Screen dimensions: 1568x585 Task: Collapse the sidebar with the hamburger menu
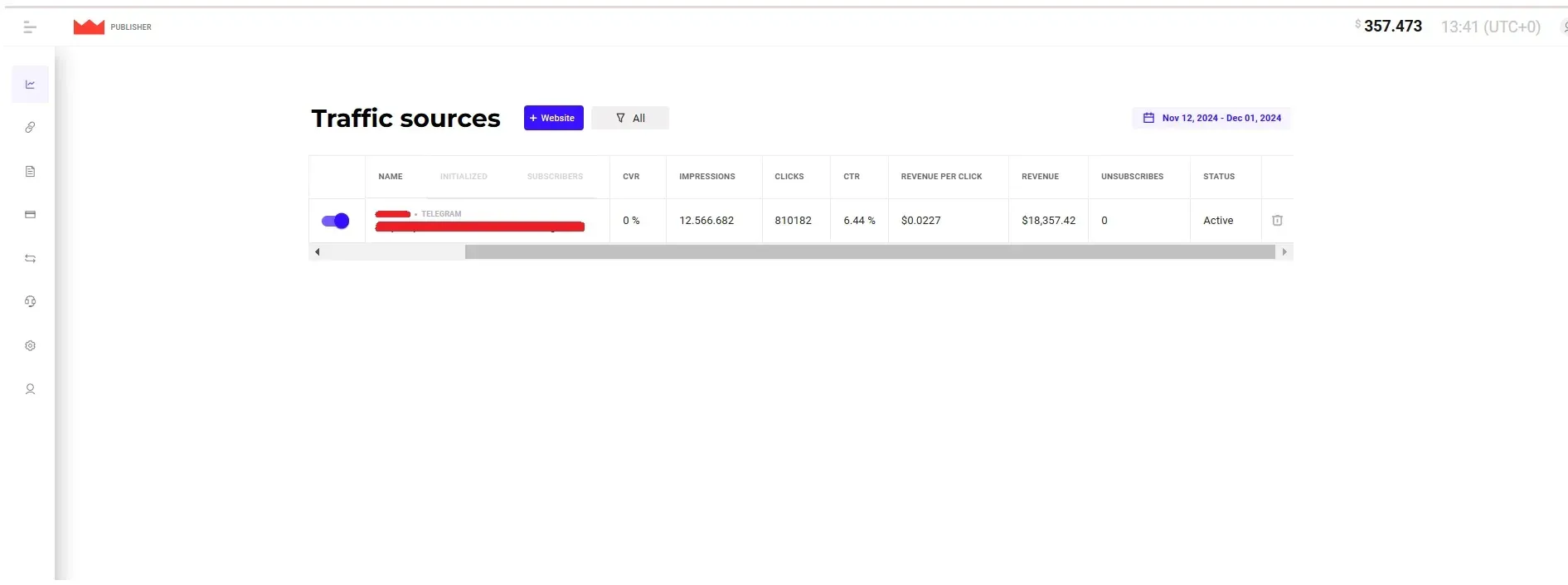tap(30, 27)
